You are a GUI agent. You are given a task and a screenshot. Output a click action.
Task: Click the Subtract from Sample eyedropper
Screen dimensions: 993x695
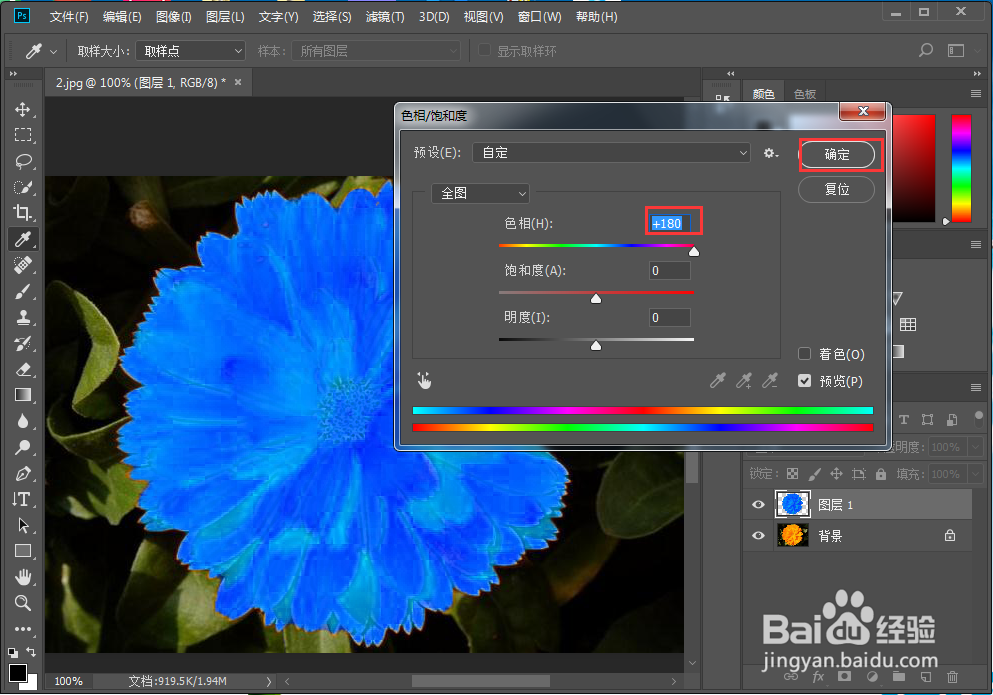click(x=769, y=380)
